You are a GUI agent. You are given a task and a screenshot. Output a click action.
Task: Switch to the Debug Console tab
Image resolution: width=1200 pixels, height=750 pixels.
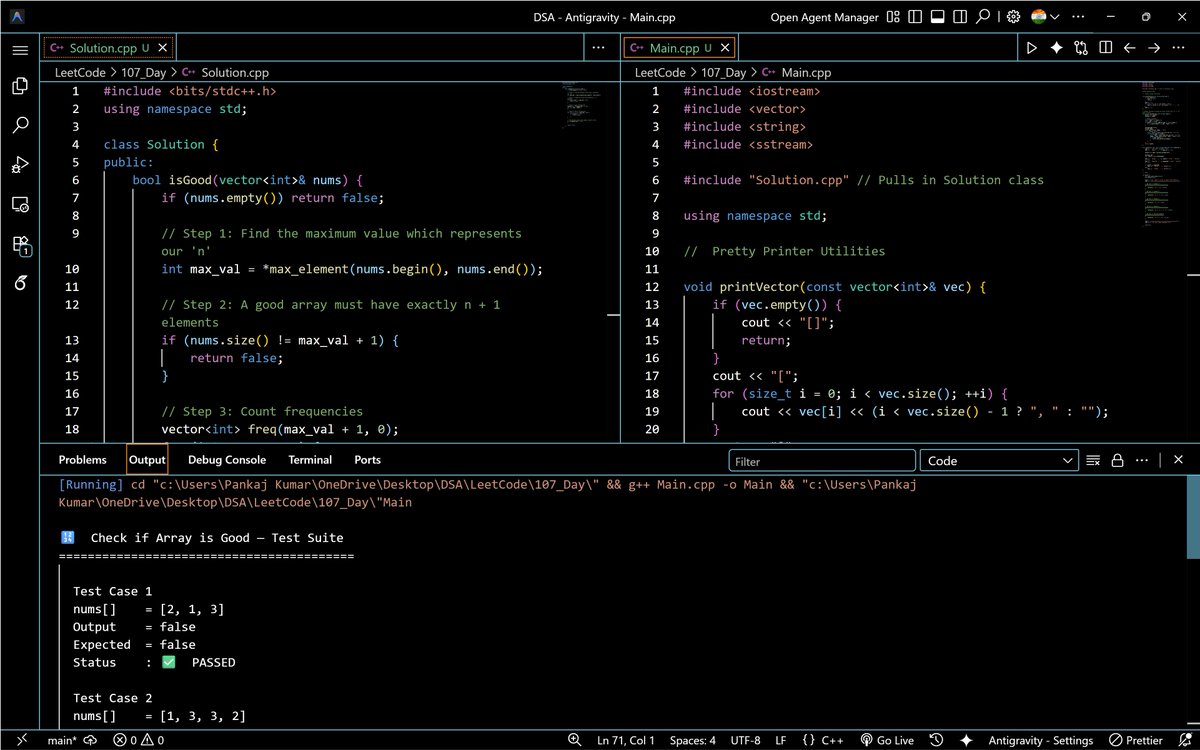point(227,460)
